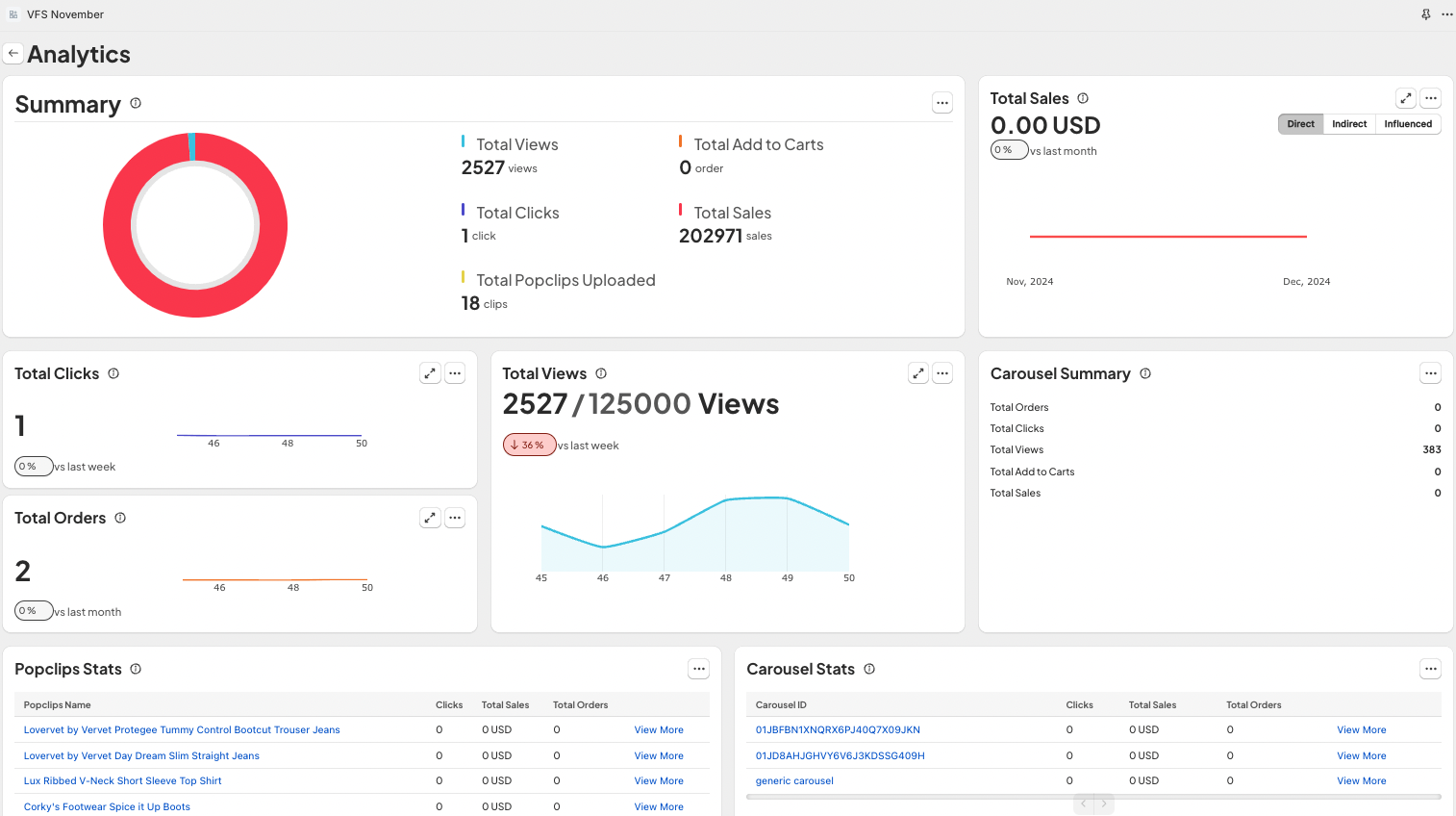Click View More for generic carousel
1456x816 pixels.
1361,781
